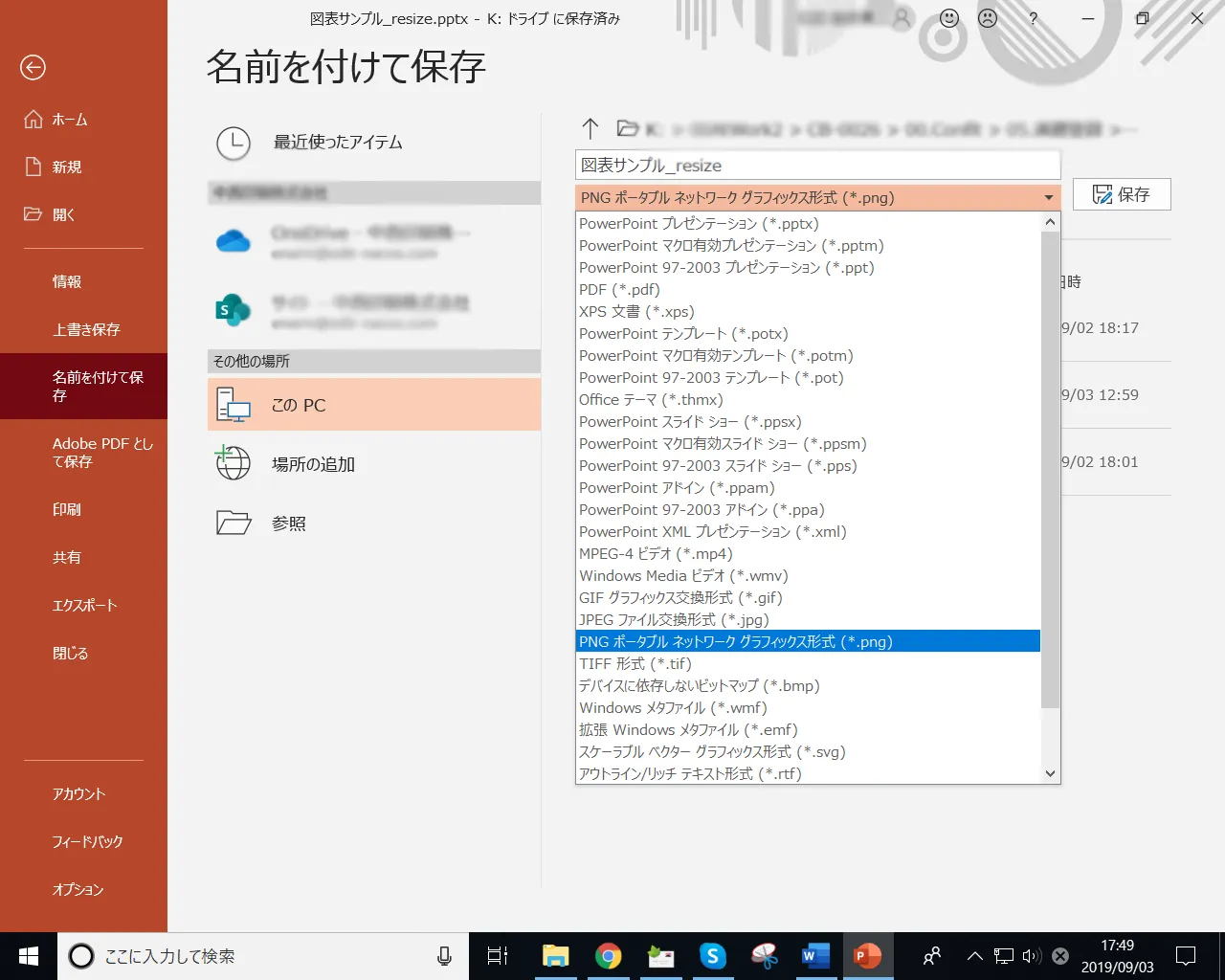Select the SharePoint site icon location

point(234,310)
